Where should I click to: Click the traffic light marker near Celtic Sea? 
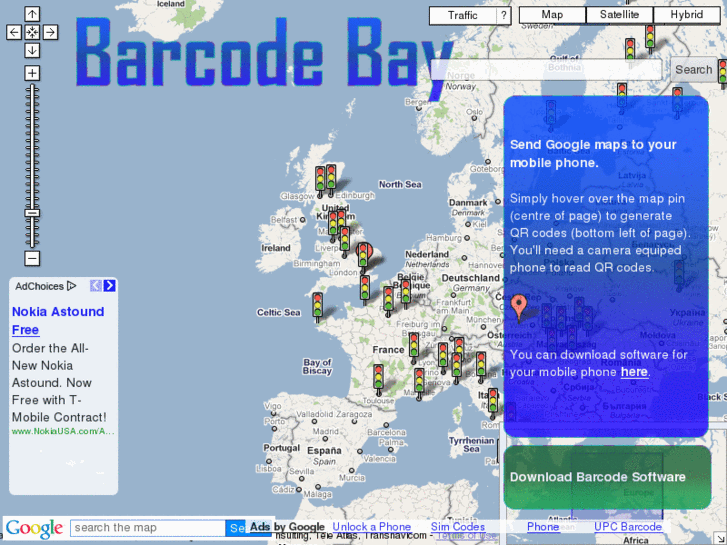point(318,307)
